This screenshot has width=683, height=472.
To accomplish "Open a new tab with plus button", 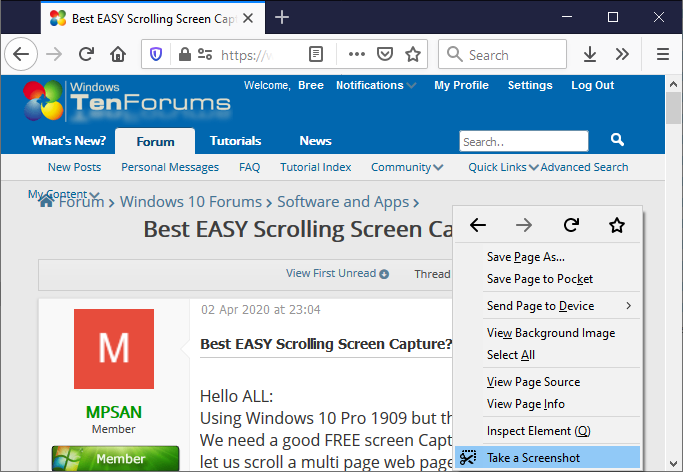I will tap(282, 17).
